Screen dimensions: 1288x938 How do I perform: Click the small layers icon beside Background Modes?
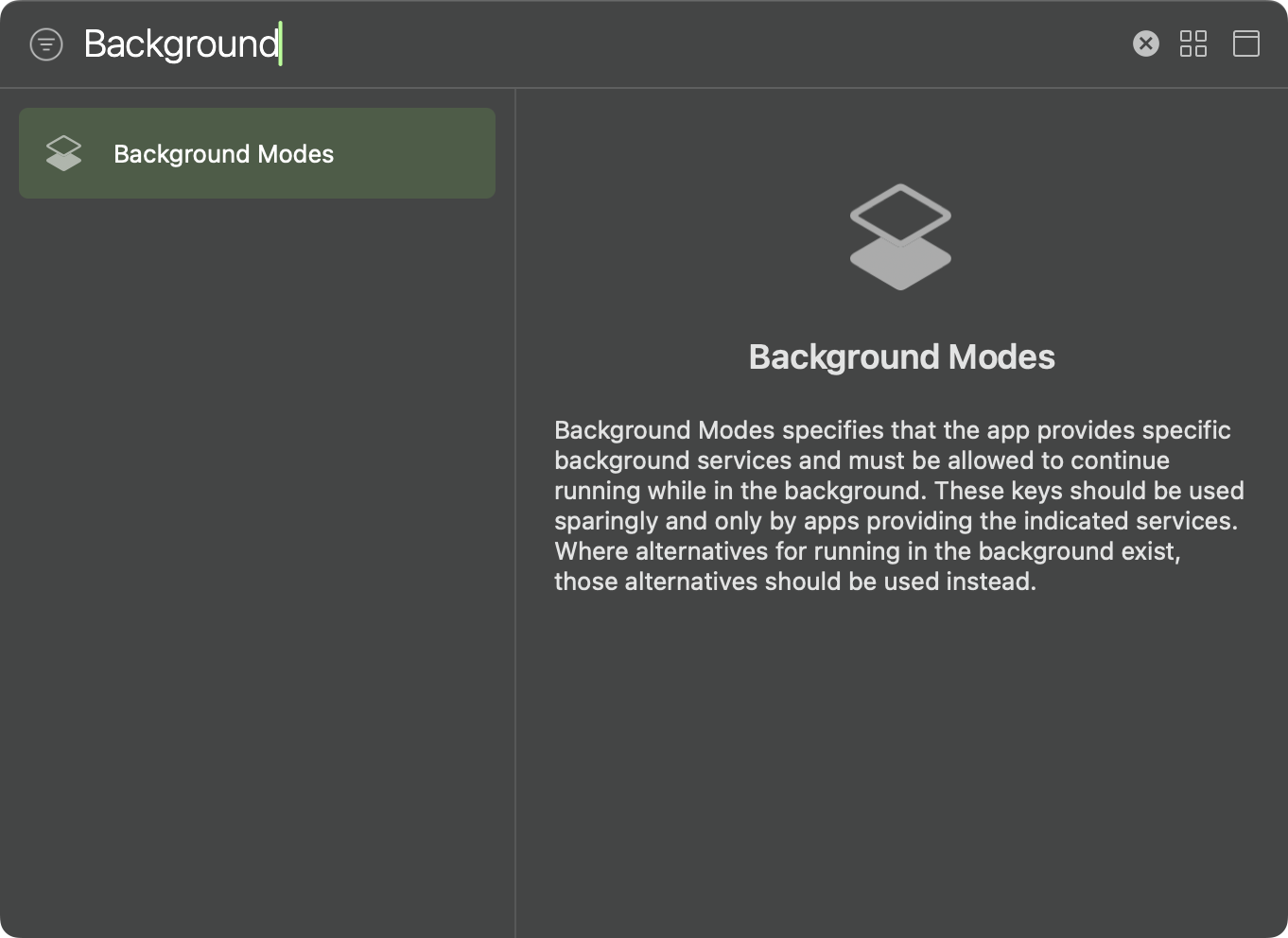click(x=64, y=153)
